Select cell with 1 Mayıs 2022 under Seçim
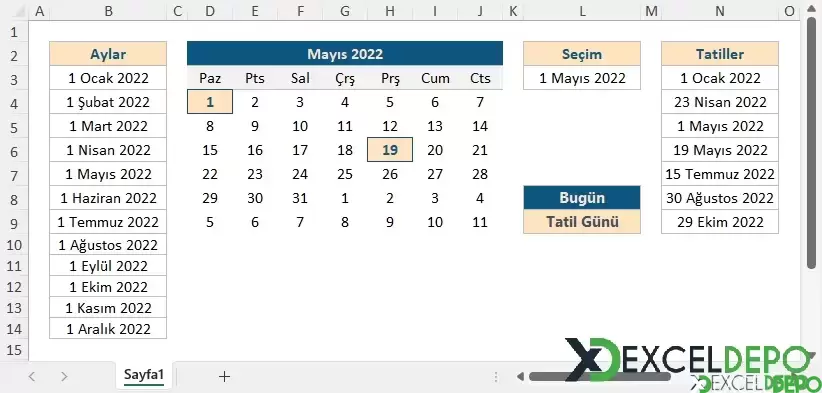Viewport: 822px width, 393px height. pyautogui.click(x=582, y=79)
